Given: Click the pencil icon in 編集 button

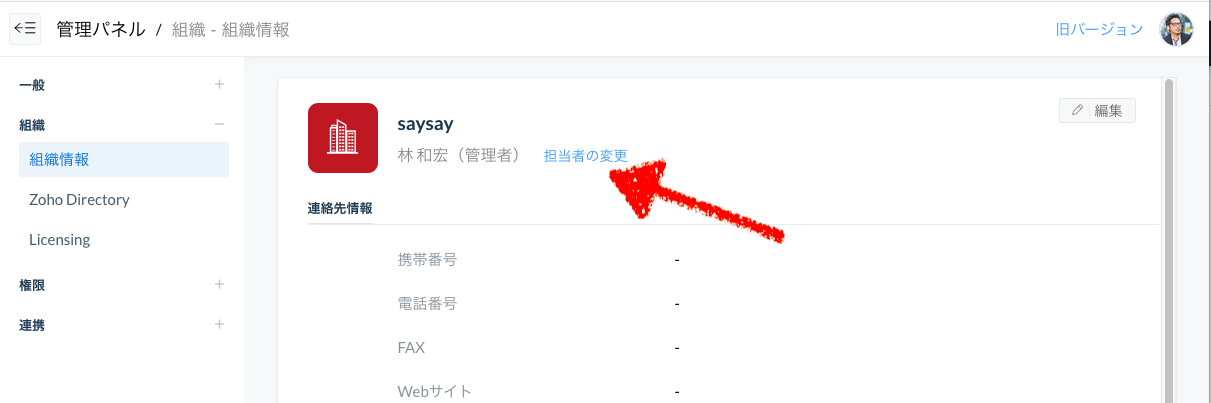Looking at the screenshot, I should coord(1077,110).
